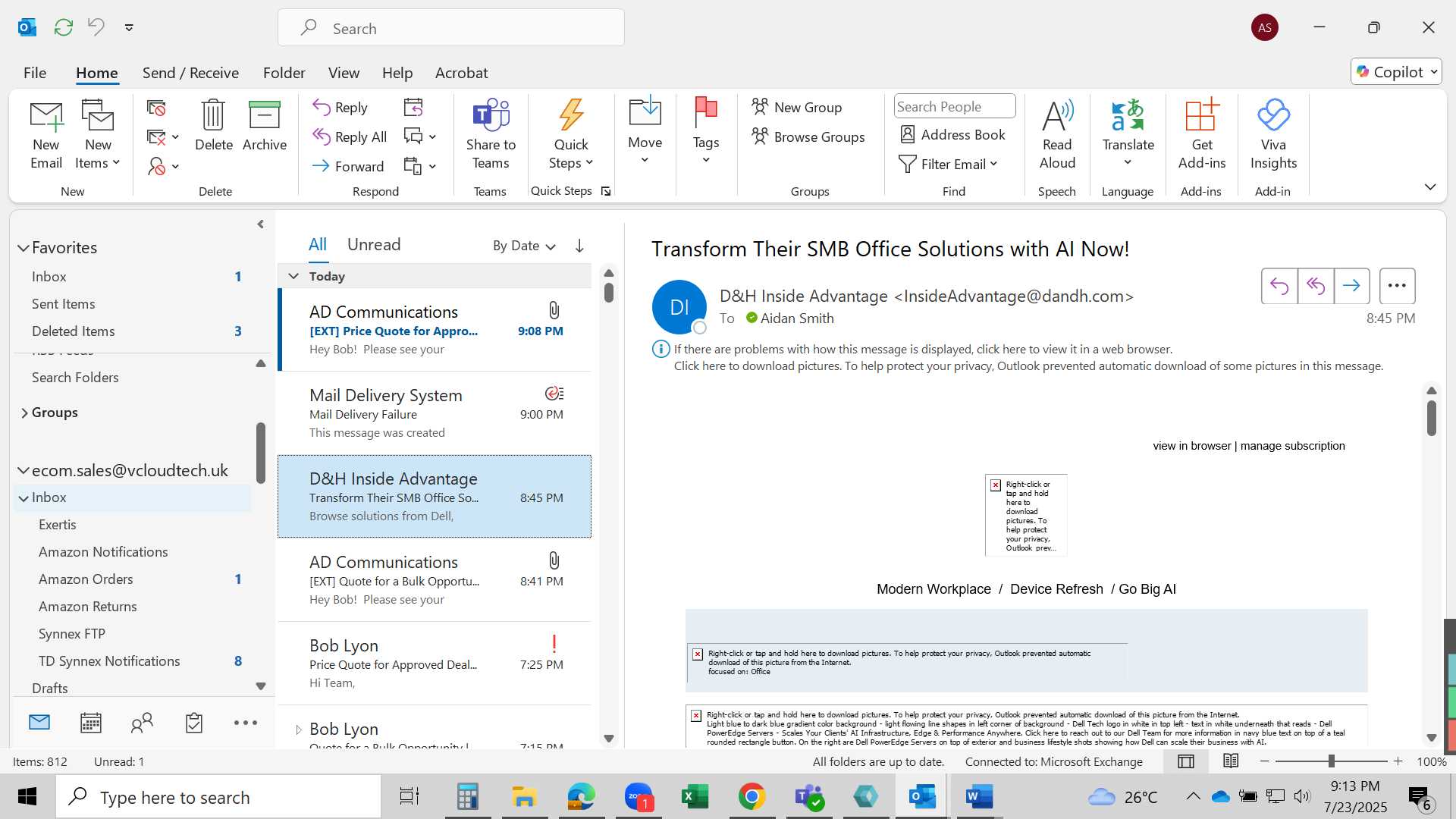Click Browse Groups

coord(808,137)
